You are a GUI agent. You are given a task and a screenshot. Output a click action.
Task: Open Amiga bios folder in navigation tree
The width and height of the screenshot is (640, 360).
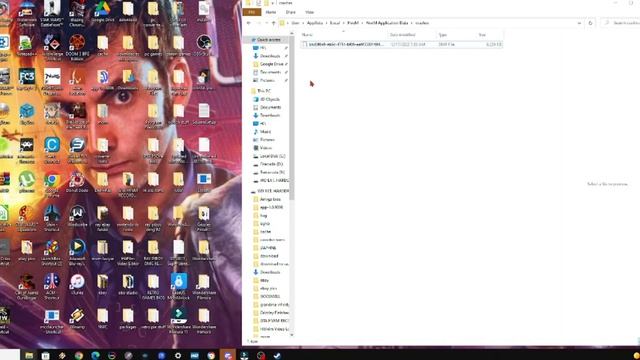[269, 199]
